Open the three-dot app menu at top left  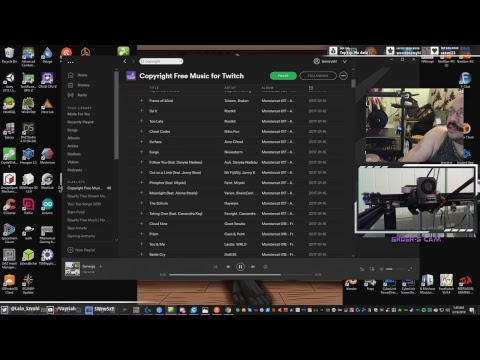[70, 62]
